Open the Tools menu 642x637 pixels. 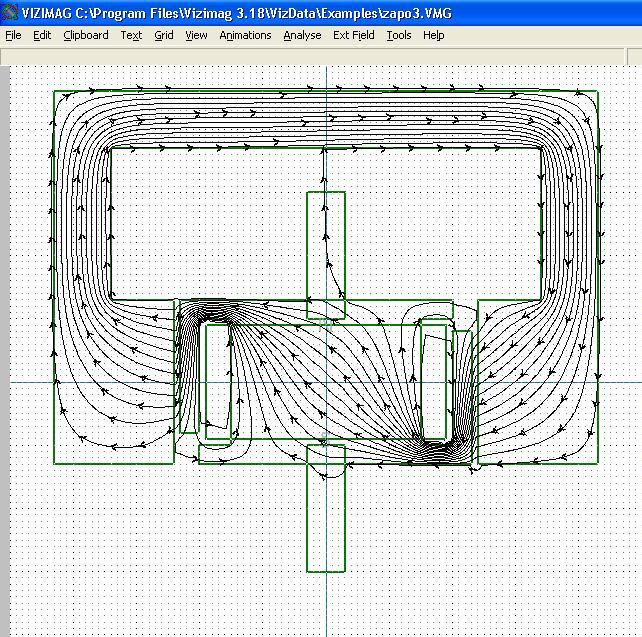click(x=399, y=35)
